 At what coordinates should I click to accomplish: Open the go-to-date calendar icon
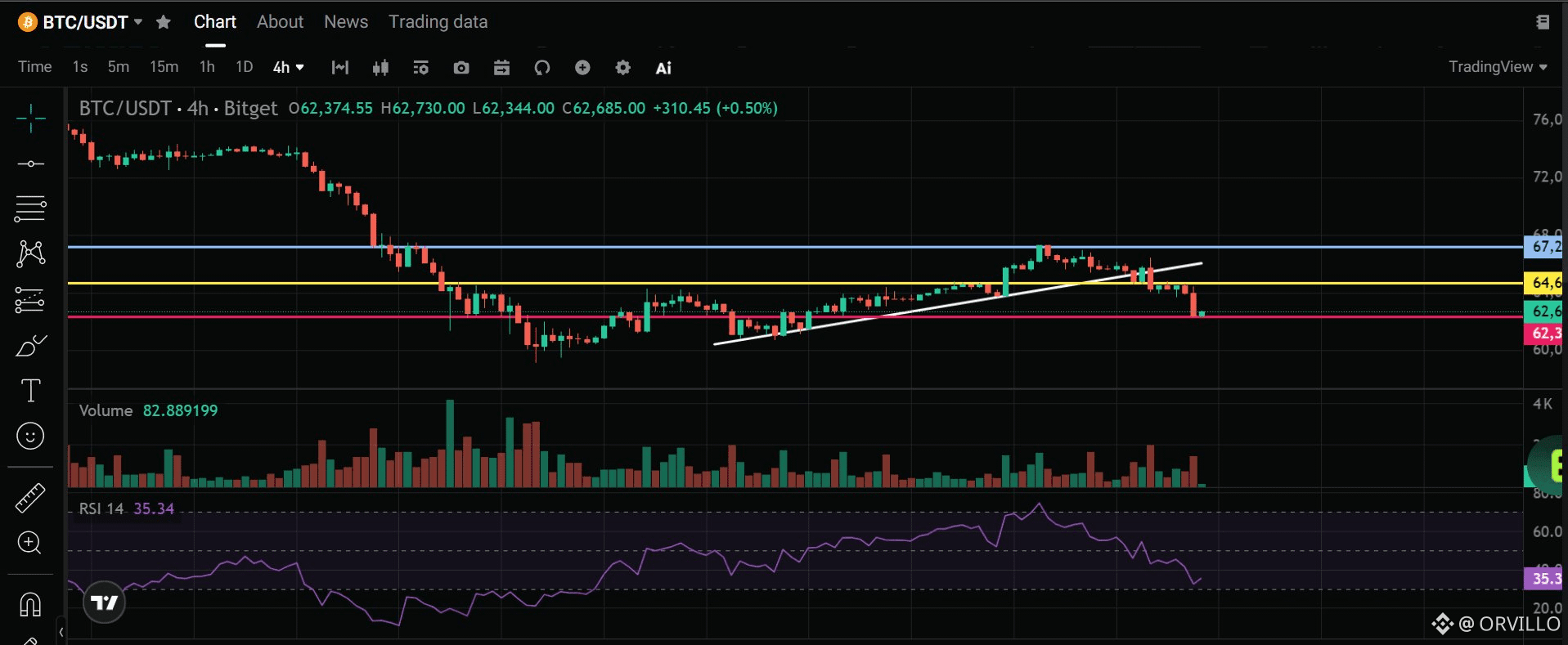[x=501, y=68]
